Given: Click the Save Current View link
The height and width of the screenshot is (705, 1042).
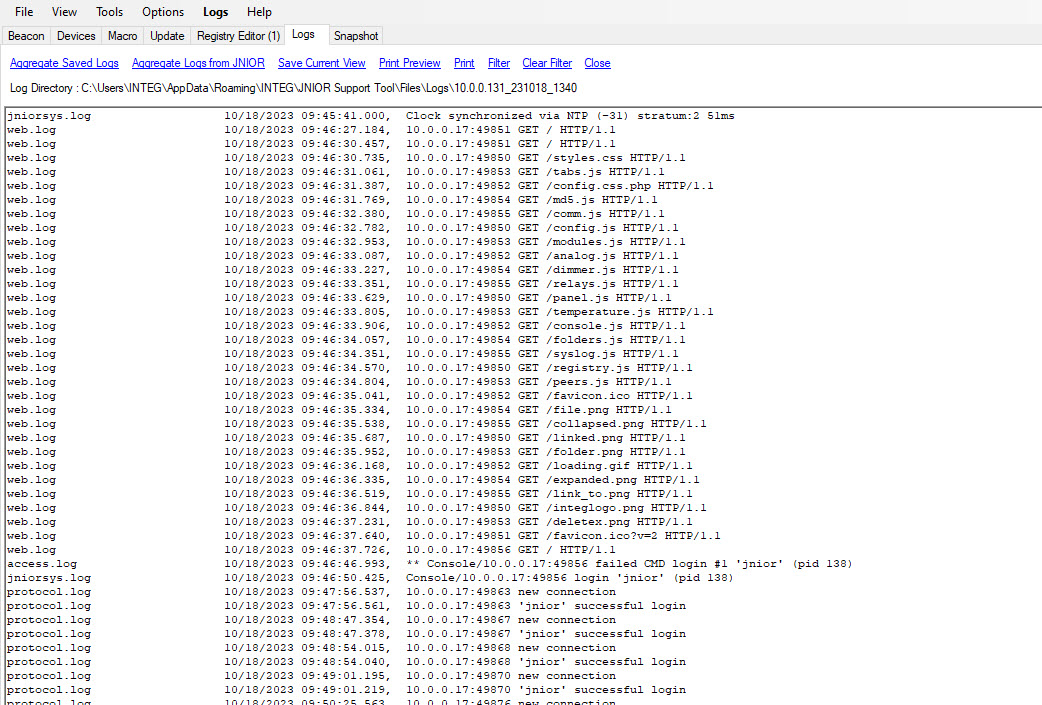Looking at the screenshot, I should click(321, 63).
